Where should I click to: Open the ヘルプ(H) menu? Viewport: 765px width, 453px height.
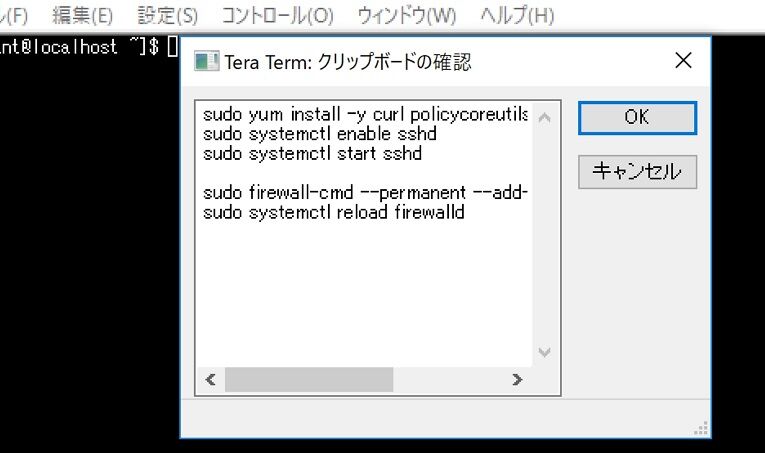point(517,15)
